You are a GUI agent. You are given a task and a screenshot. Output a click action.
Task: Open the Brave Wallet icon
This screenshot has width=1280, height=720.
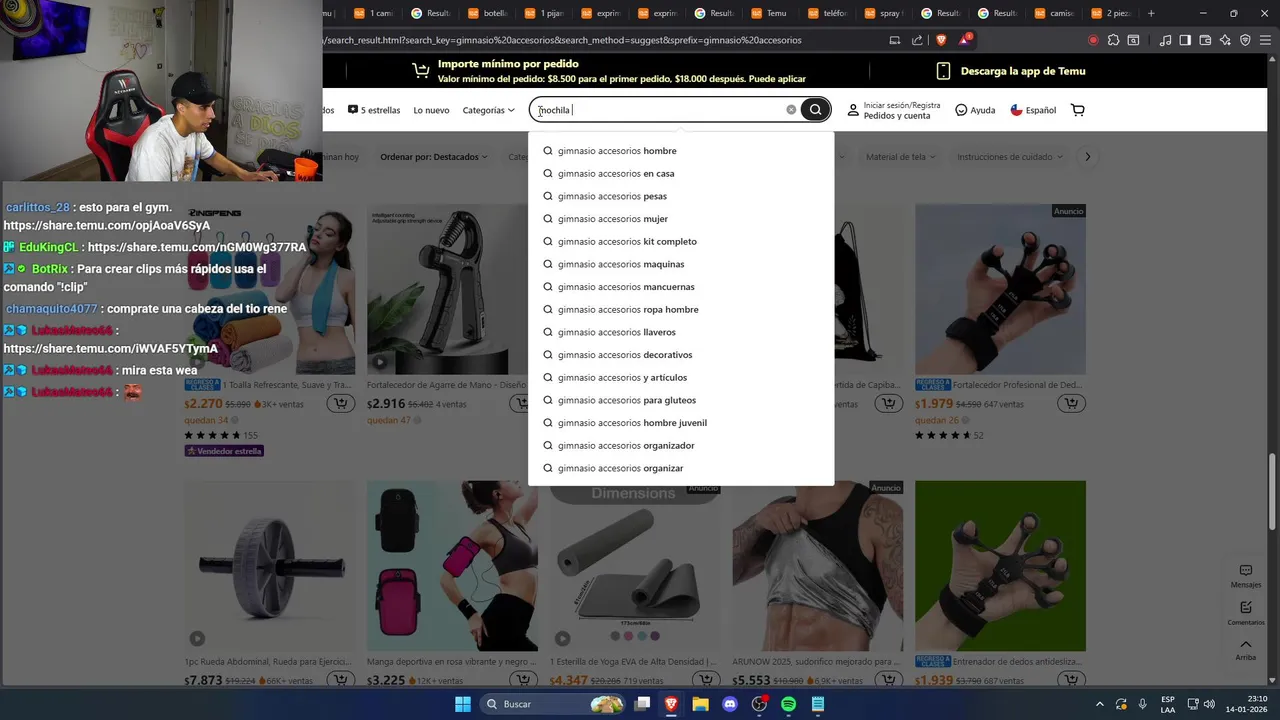[1205, 40]
